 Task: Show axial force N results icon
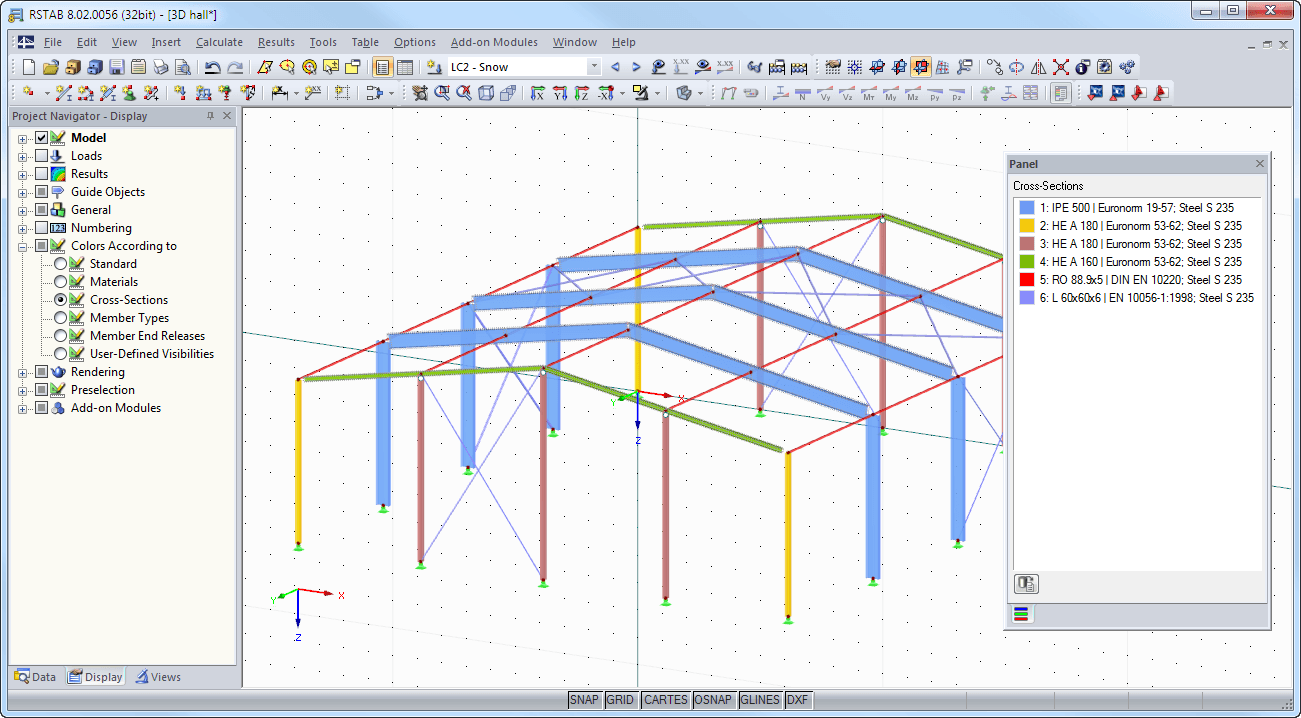[x=803, y=93]
